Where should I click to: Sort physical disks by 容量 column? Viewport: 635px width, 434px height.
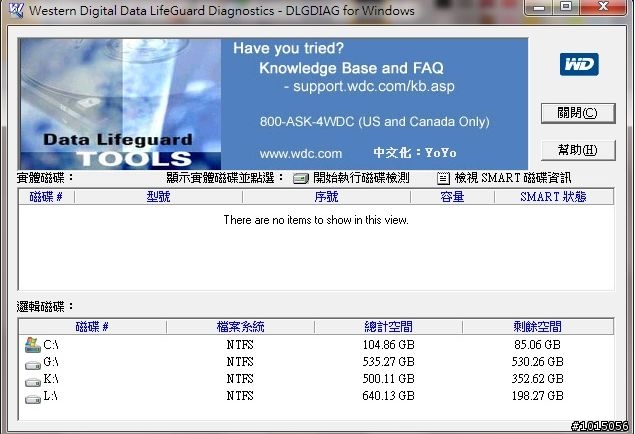click(452, 197)
